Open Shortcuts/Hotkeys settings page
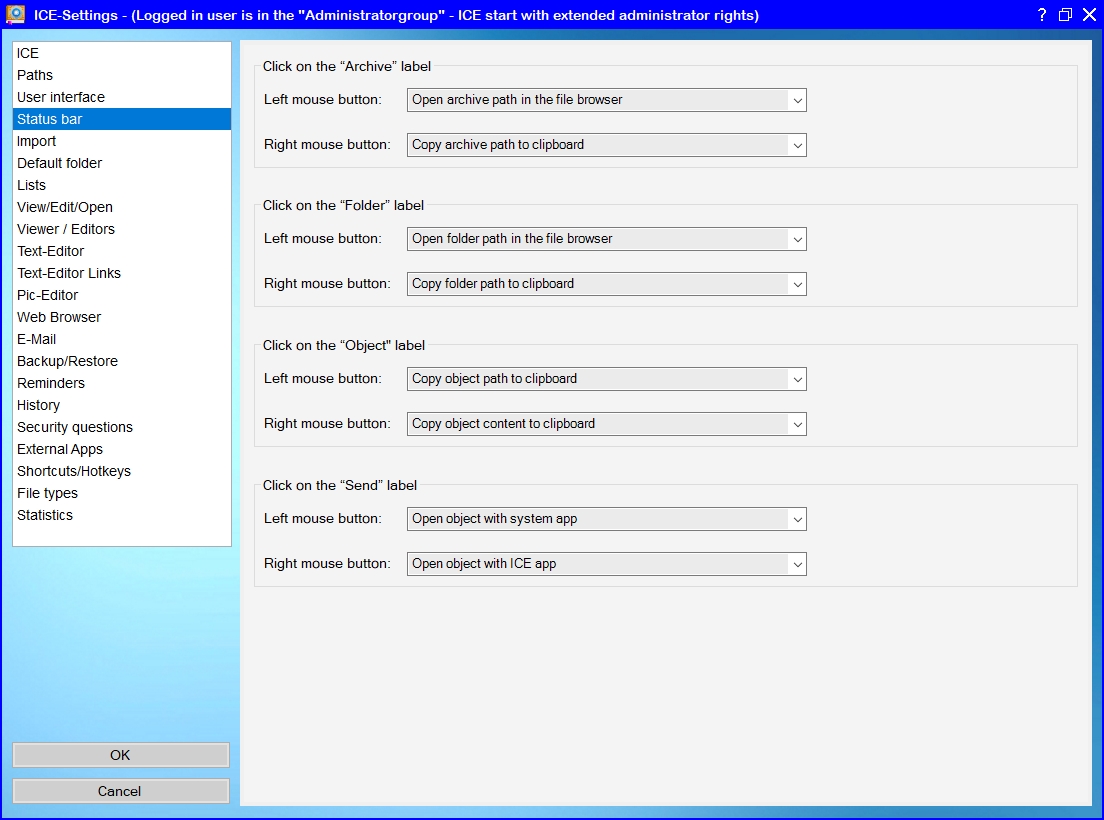Image resolution: width=1104 pixels, height=820 pixels. (x=74, y=471)
